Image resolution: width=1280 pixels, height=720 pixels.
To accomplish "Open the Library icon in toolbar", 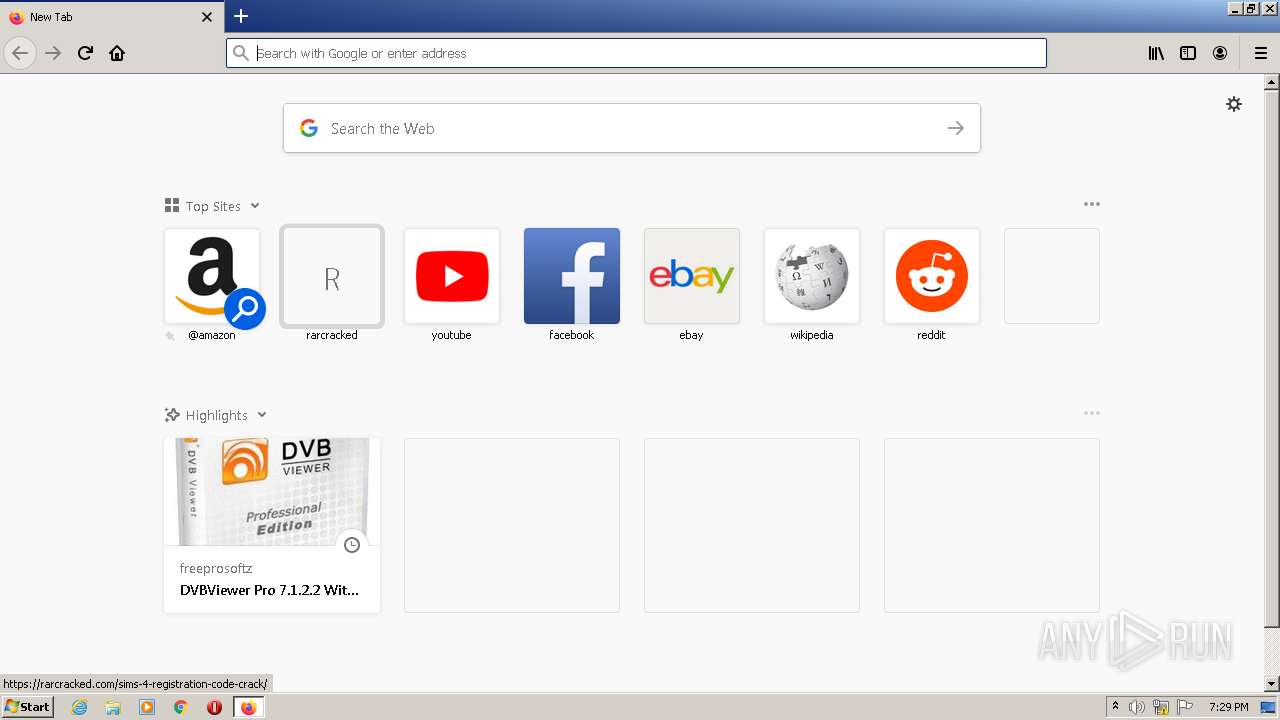I will (1156, 53).
